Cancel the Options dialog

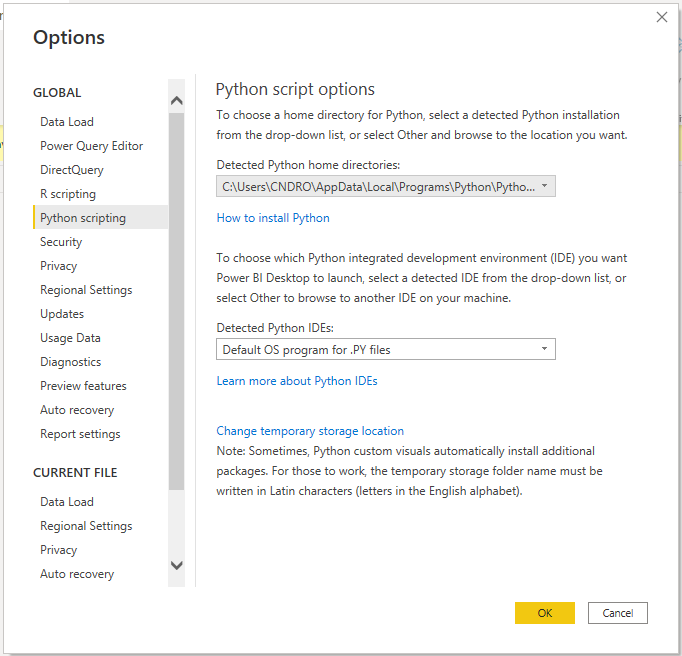(x=618, y=613)
